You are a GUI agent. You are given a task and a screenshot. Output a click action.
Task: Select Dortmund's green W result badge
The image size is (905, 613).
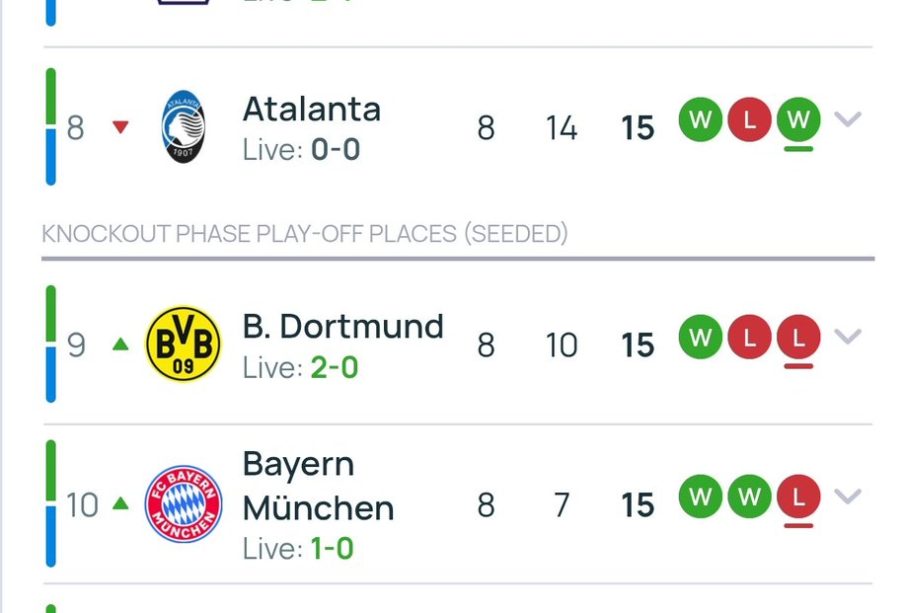point(700,337)
